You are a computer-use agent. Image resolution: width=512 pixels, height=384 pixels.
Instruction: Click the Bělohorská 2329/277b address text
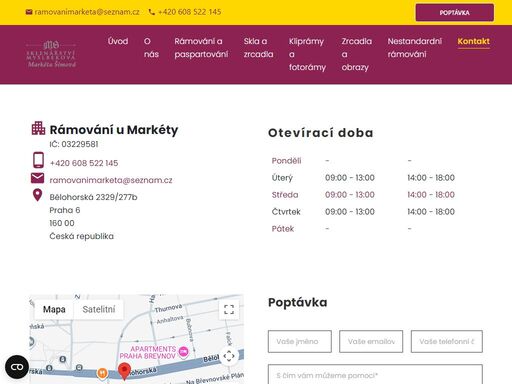coord(93,197)
